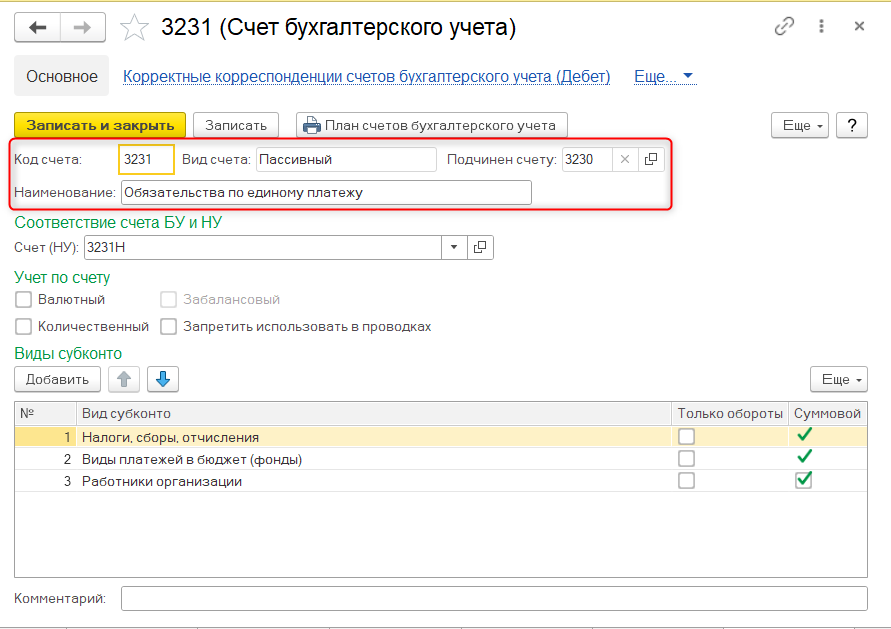Open the vertical three-dot menu
The width and height of the screenshot is (891, 629).
[822, 27]
